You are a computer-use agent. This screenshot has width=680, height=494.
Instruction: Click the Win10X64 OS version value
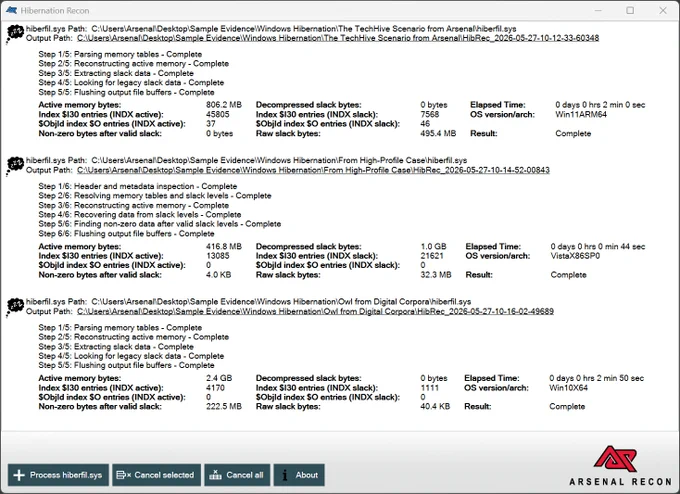tap(569, 388)
